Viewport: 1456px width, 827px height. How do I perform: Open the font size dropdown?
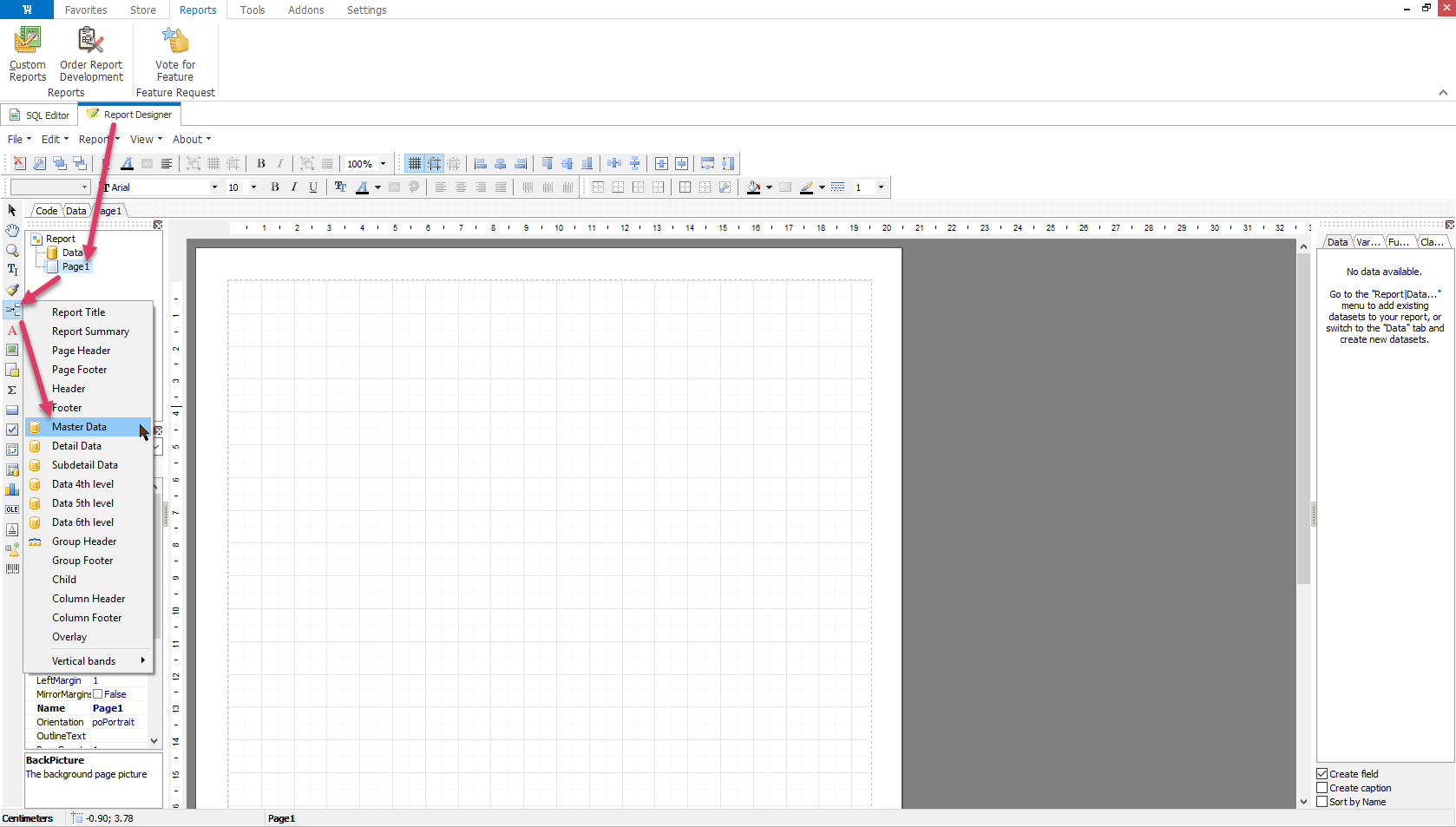[253, 187]
